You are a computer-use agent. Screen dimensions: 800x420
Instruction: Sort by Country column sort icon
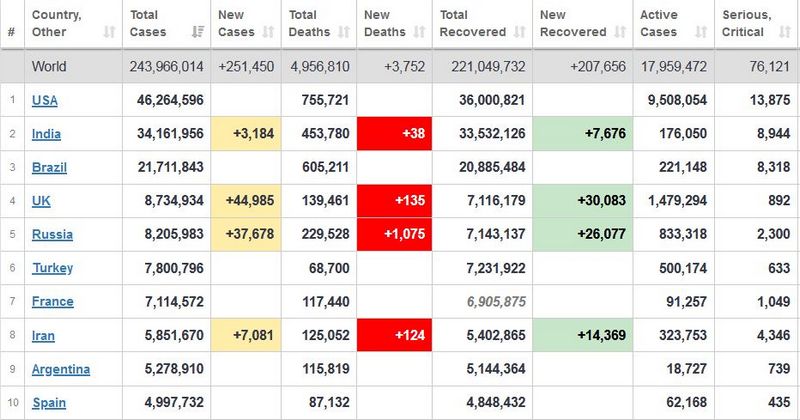109,32
